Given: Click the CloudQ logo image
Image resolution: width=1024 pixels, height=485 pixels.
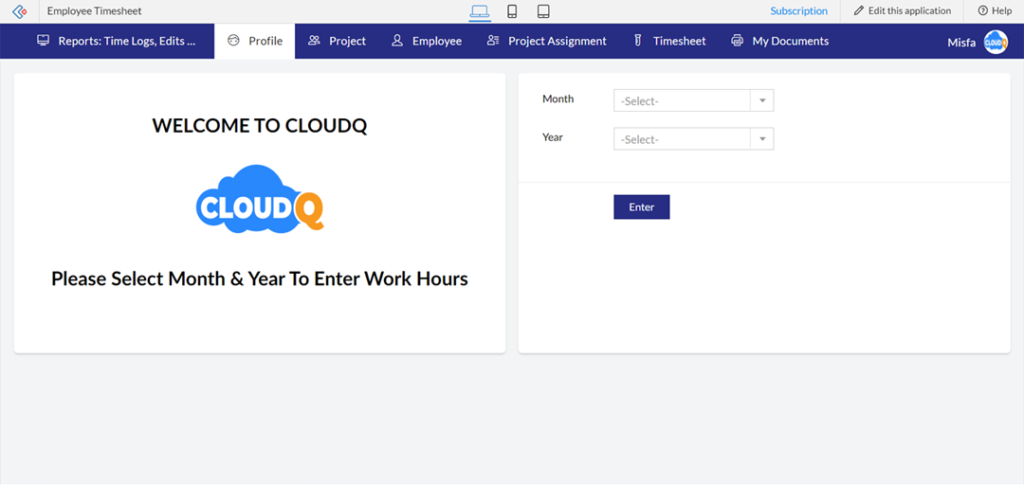Looking at the screenshot, I should click(260, 199).
